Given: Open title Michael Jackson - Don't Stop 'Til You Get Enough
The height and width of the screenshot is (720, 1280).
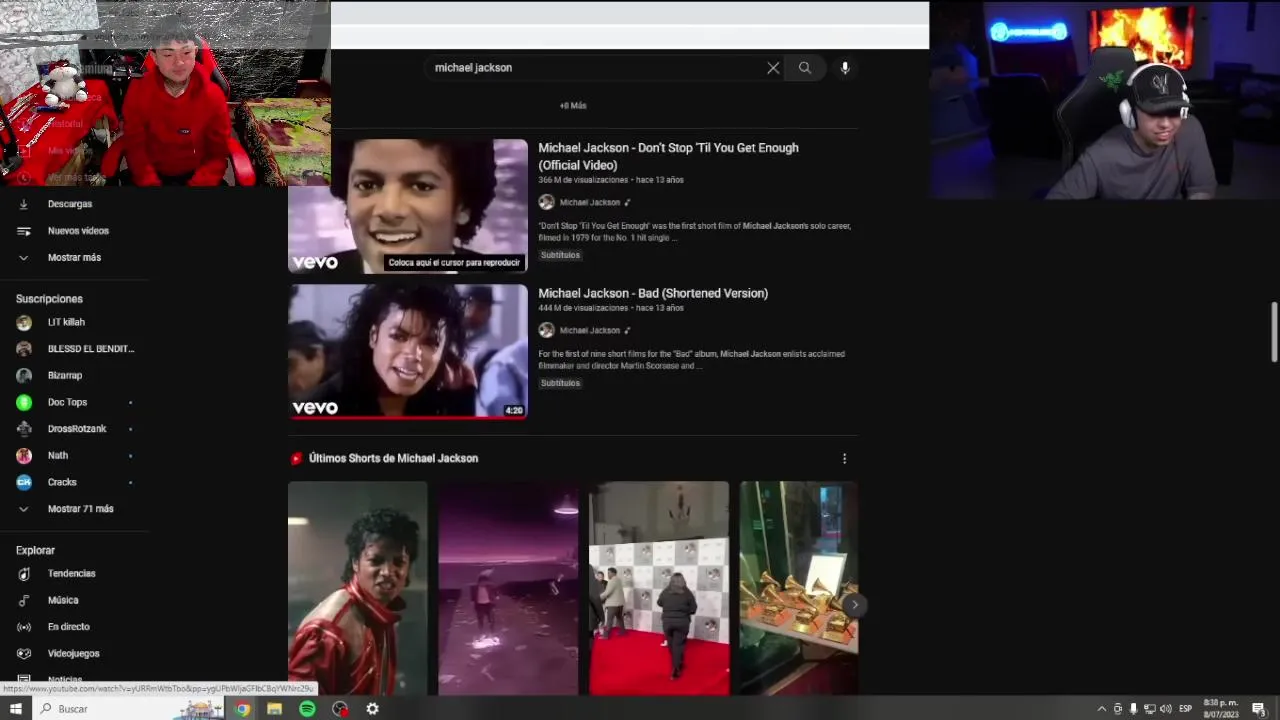Looking at the screenshot, I should 668,156.
